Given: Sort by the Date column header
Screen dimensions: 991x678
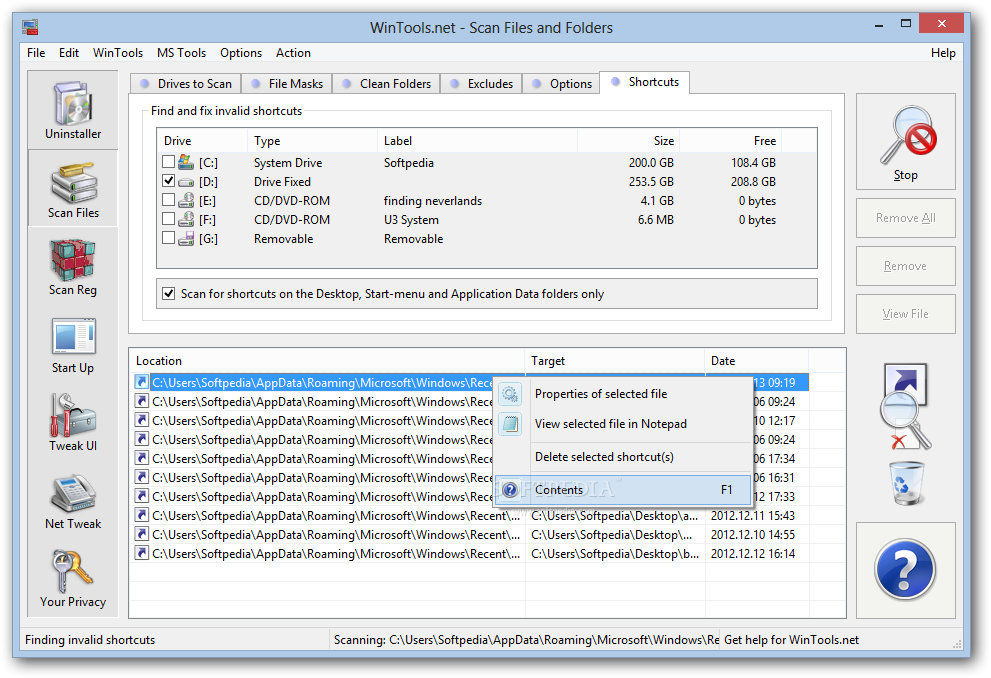Looking at the screenshot, I should [x=757, y=361].
